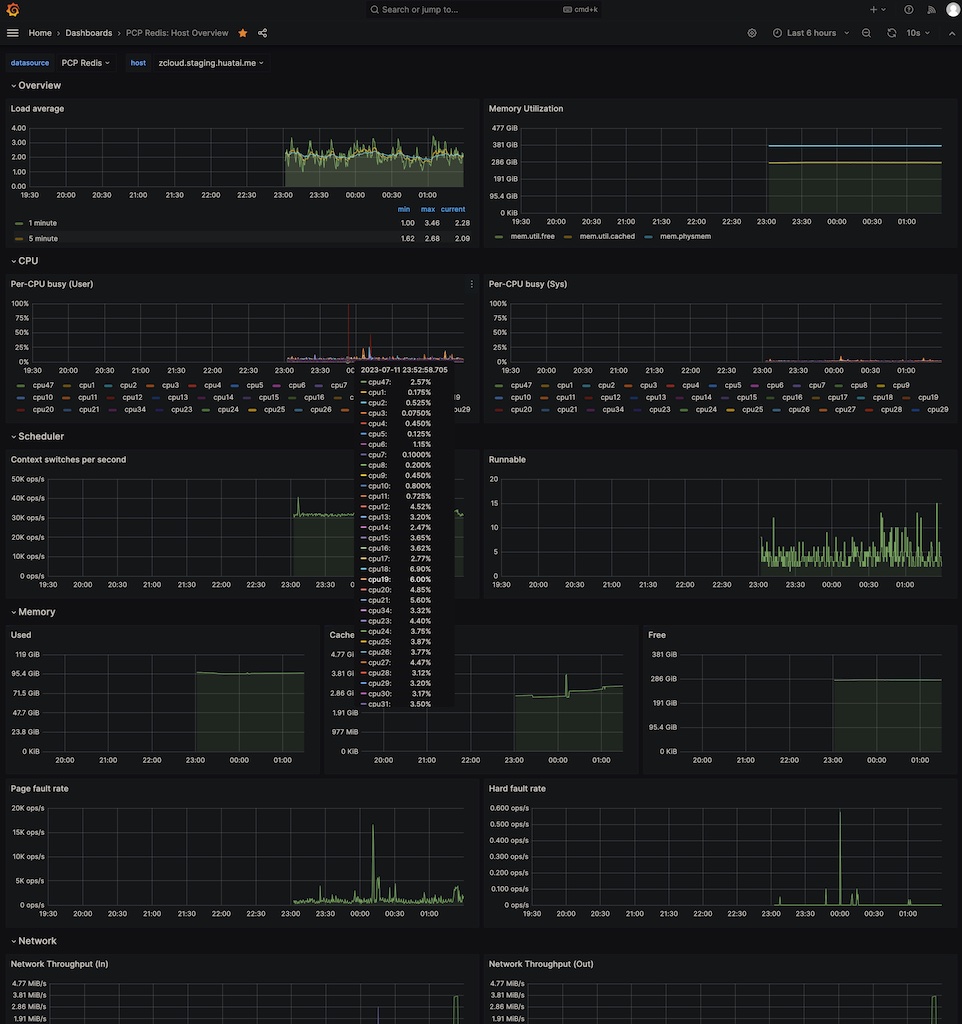
Task: Collapse the Scheduler row
Action: (37, 436)
